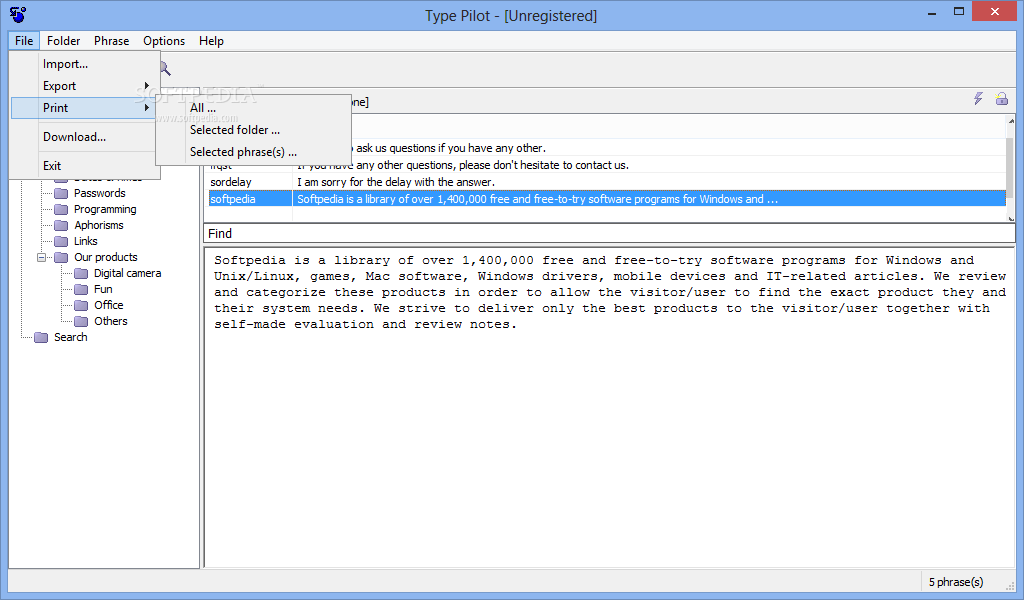
Task: Click phrase list scrollbar up arrow
Action: point(1011,121)
